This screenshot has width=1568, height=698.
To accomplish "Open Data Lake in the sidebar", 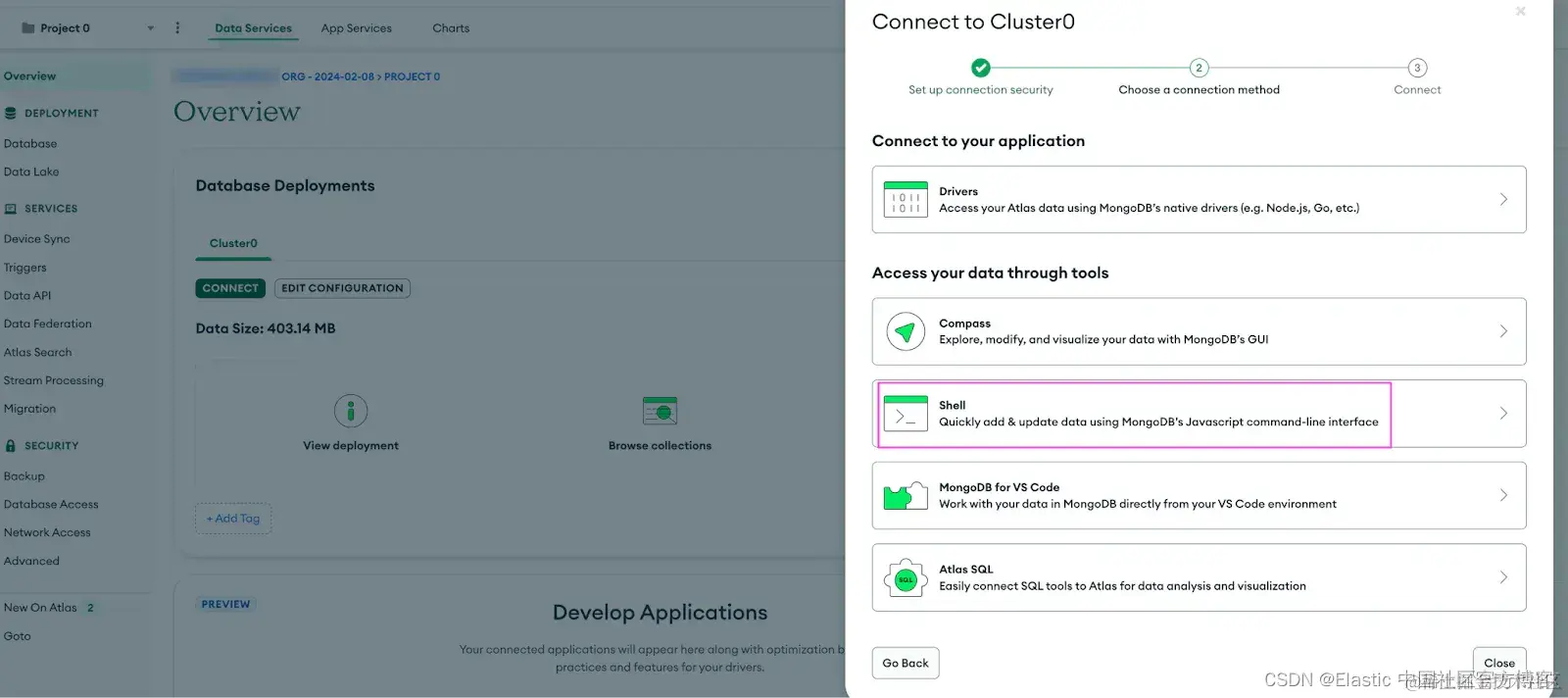I will 31,173.
